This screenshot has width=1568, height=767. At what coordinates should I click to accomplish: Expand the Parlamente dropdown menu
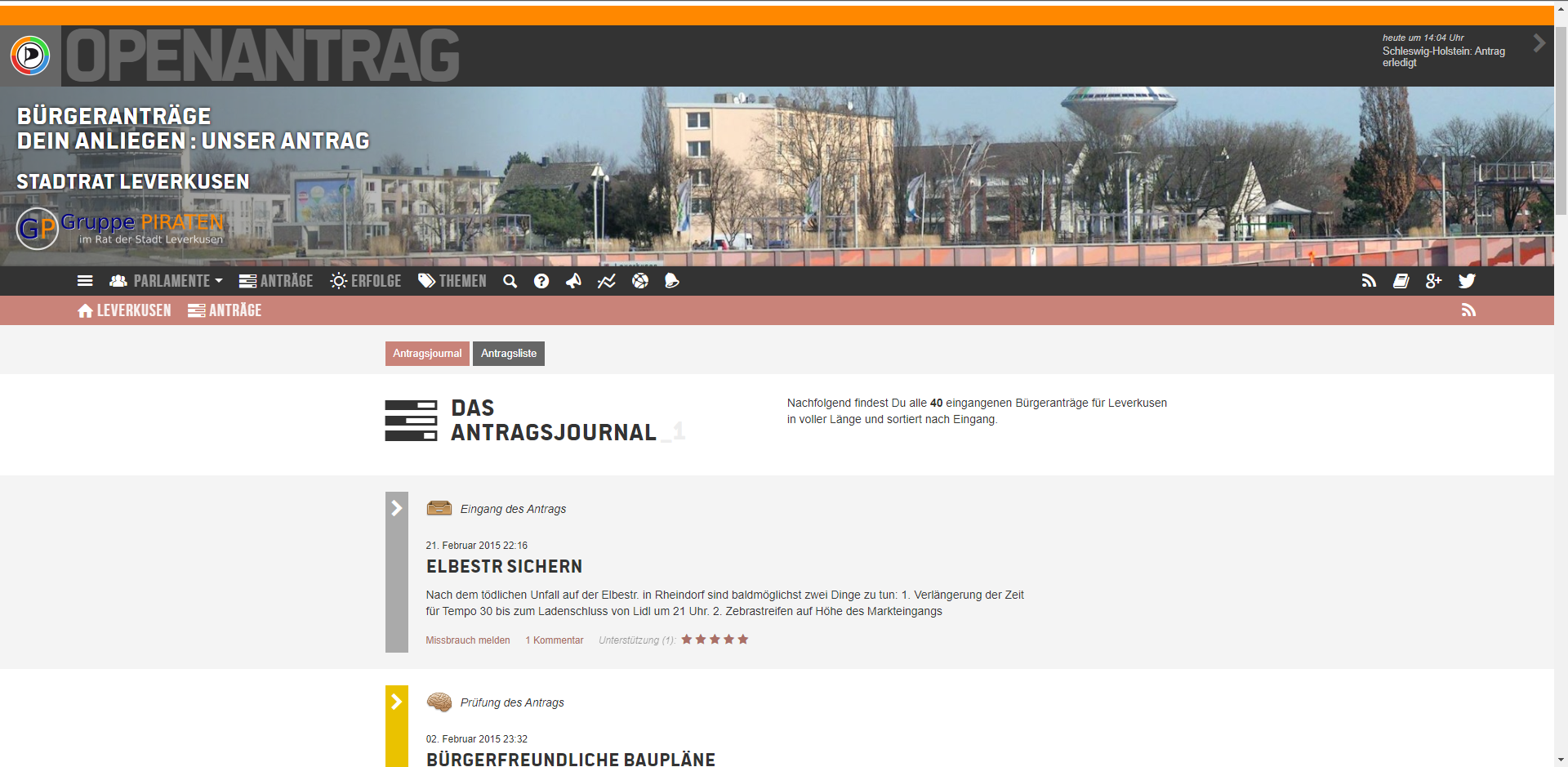167,281
